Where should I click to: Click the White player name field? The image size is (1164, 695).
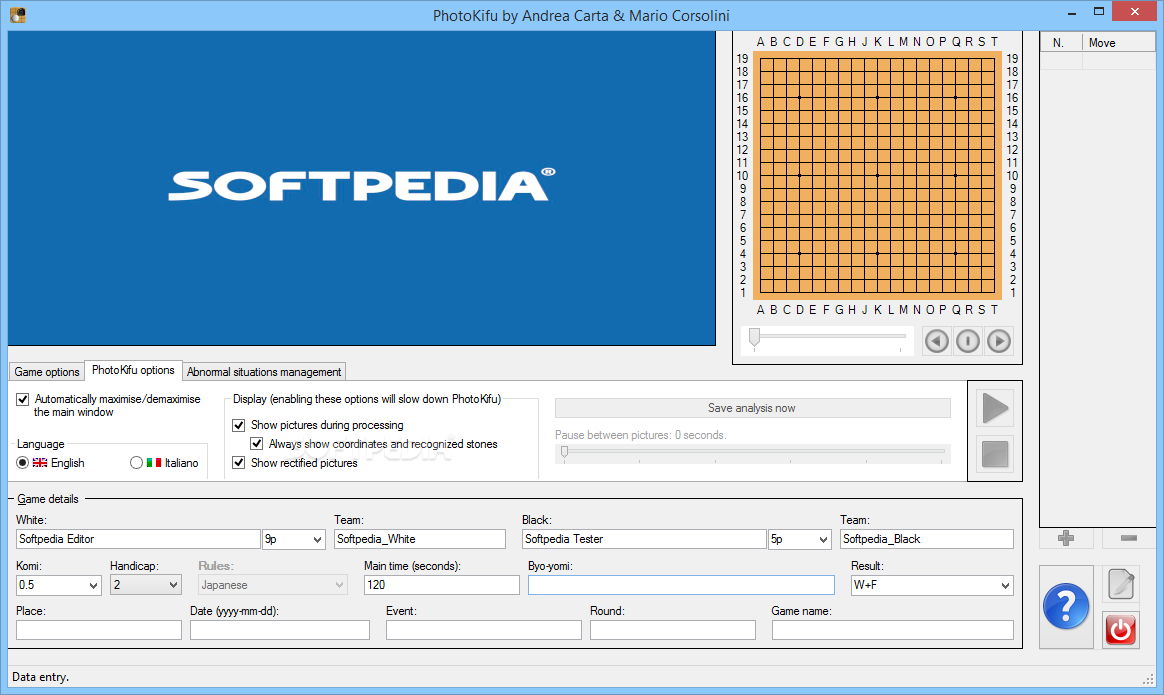pyautogui.click(x=138, y=539)
